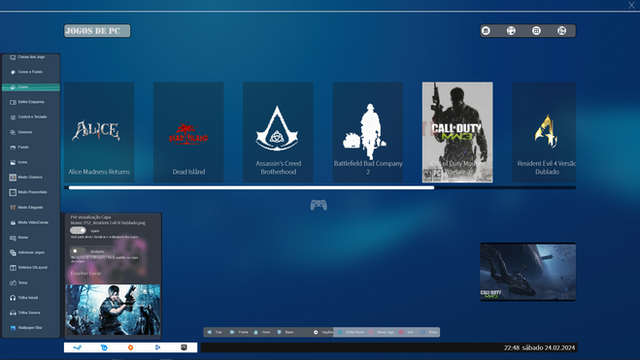Click the Call of Duty MW3 wallpaper preview

[528, 272]
